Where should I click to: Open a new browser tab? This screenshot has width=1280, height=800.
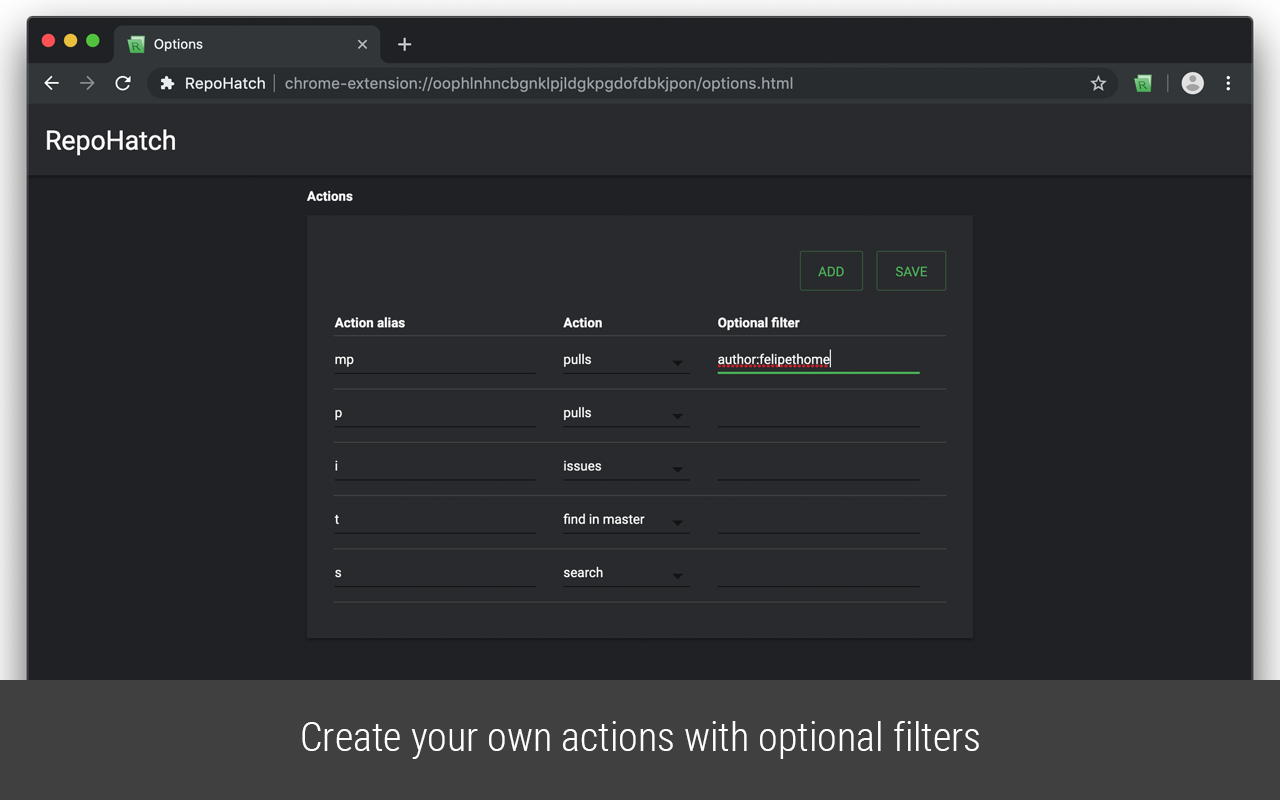(x=404, y=44)
